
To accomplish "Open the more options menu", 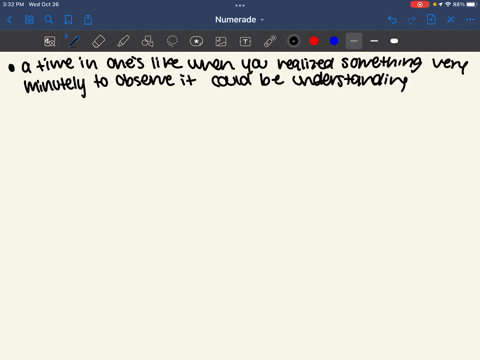I will (470, 20).
